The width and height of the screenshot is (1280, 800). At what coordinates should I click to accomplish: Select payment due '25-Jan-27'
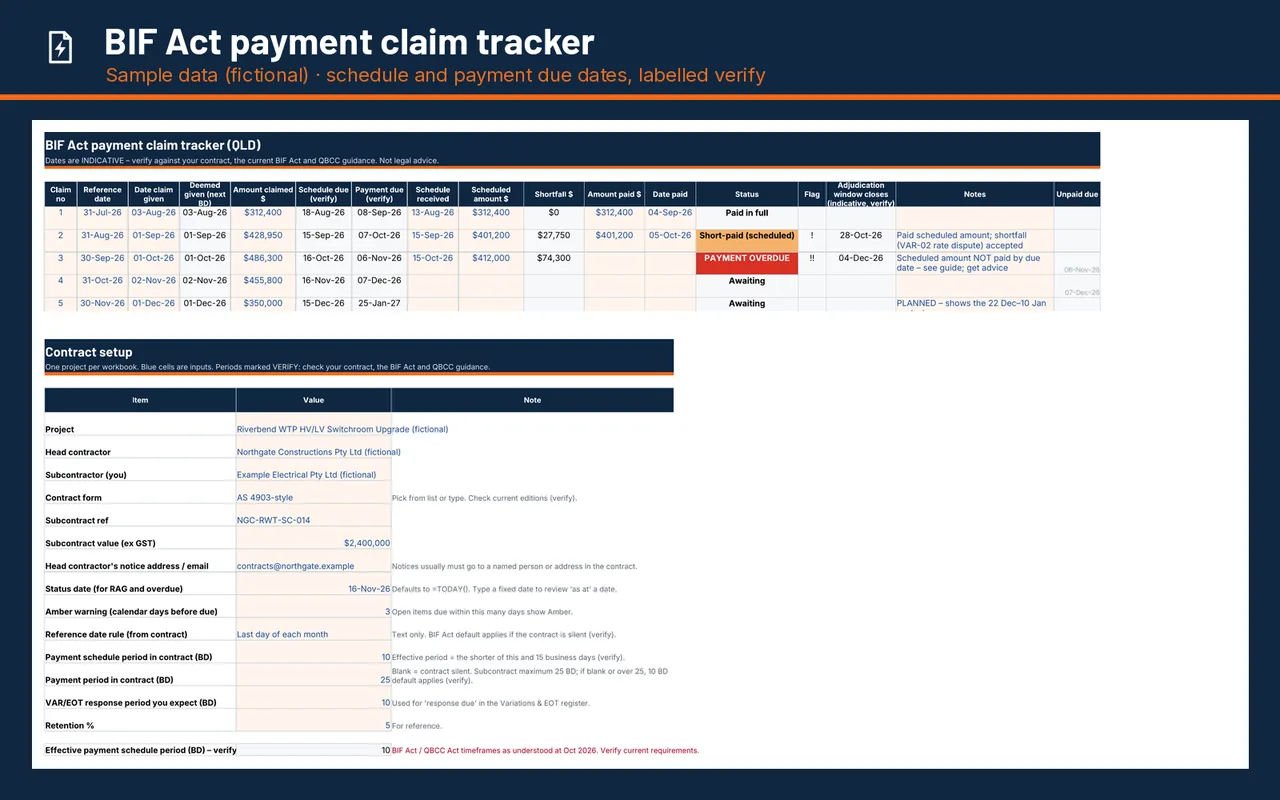click(379, 303)
